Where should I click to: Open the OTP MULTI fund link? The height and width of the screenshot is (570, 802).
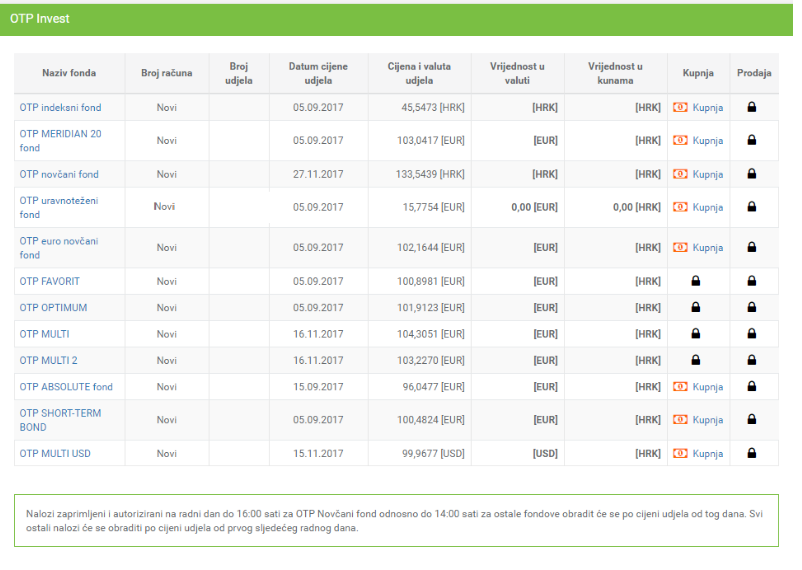[44, 334]
